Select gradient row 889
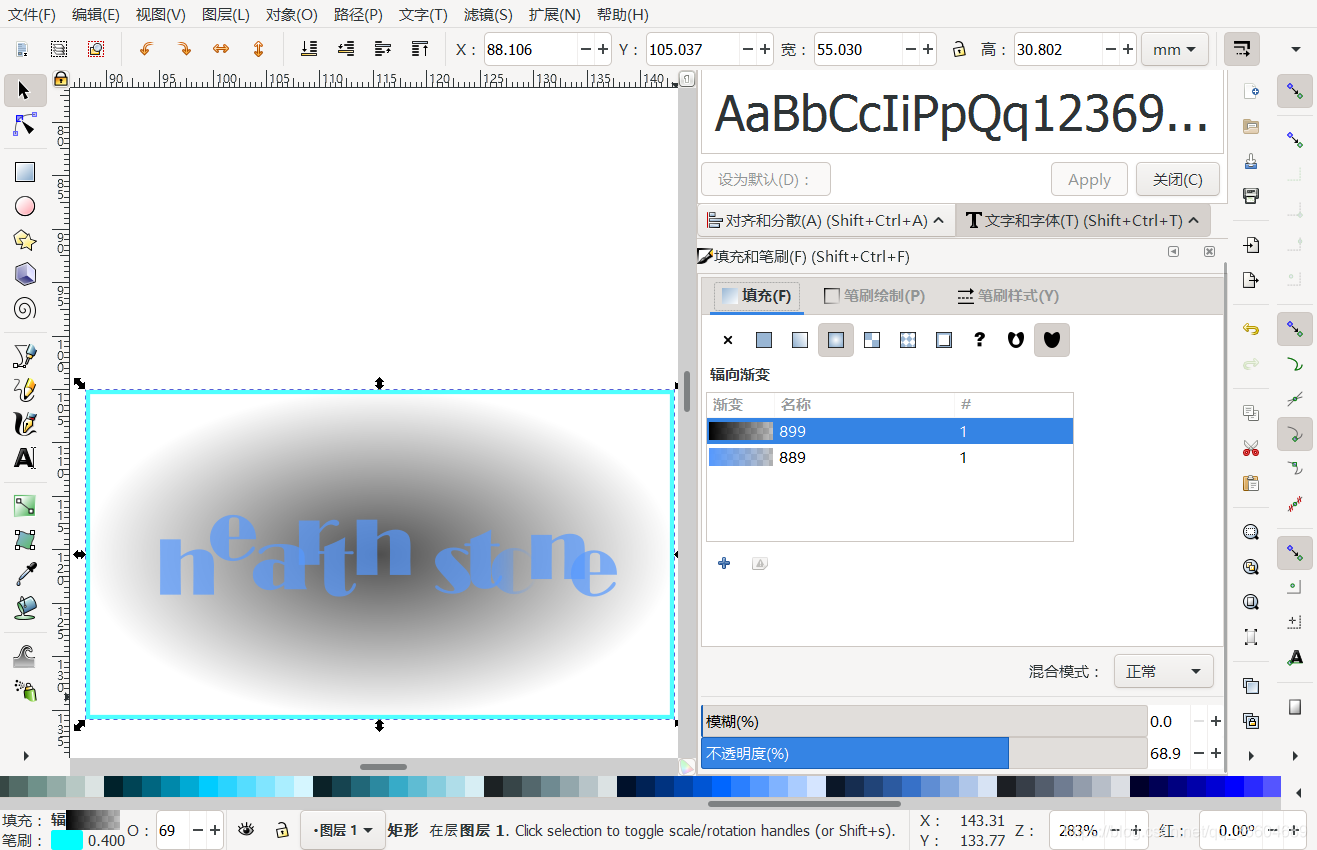The image size is (1317, 850). coord(890,457)
